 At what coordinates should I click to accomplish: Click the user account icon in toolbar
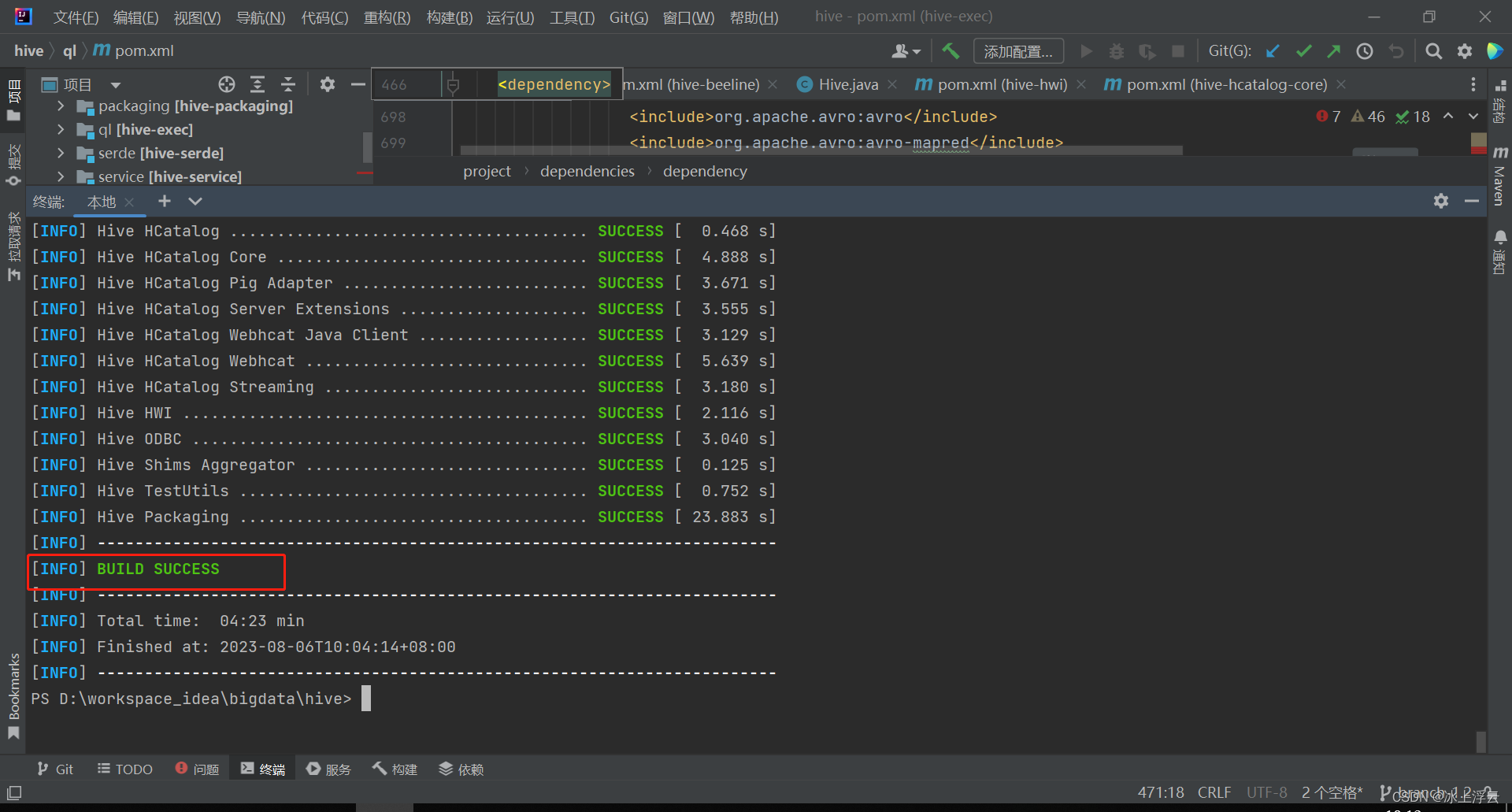click(906, 51)
